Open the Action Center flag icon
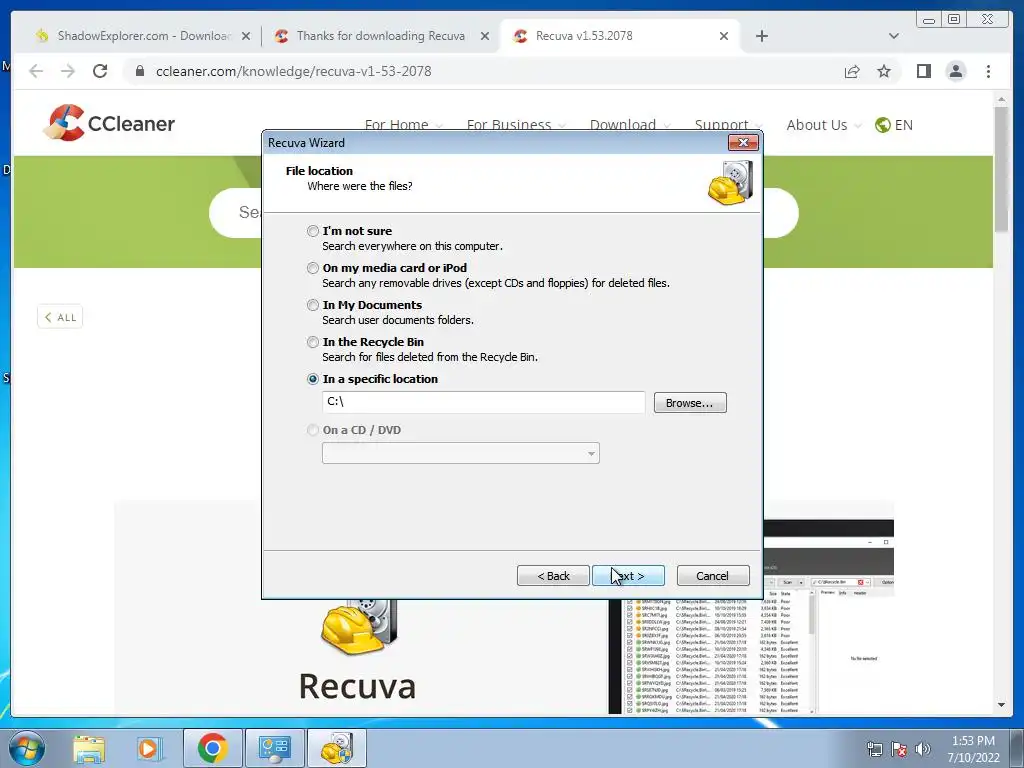The height and width of the screenshot is (768, 1024). pyautogui.click(x=899, y=749)
